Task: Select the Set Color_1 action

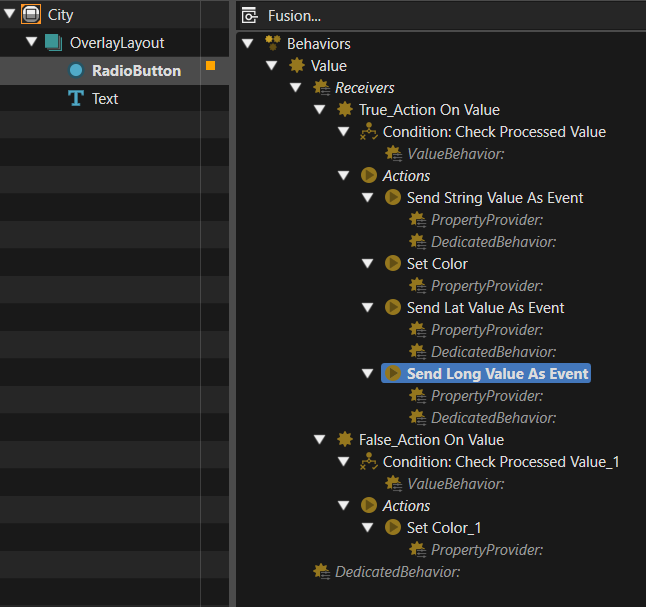Action: pyautogui.click(x=444, y=528)
